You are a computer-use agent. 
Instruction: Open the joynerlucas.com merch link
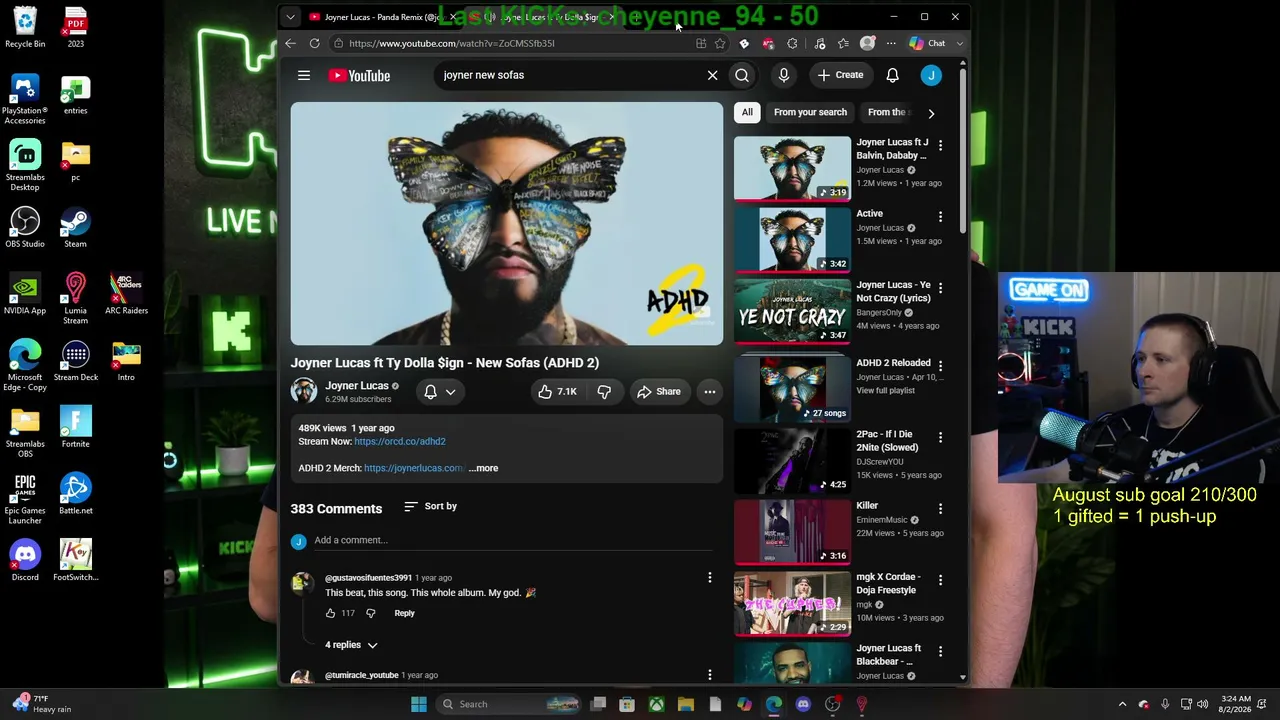tap(413, 468)
